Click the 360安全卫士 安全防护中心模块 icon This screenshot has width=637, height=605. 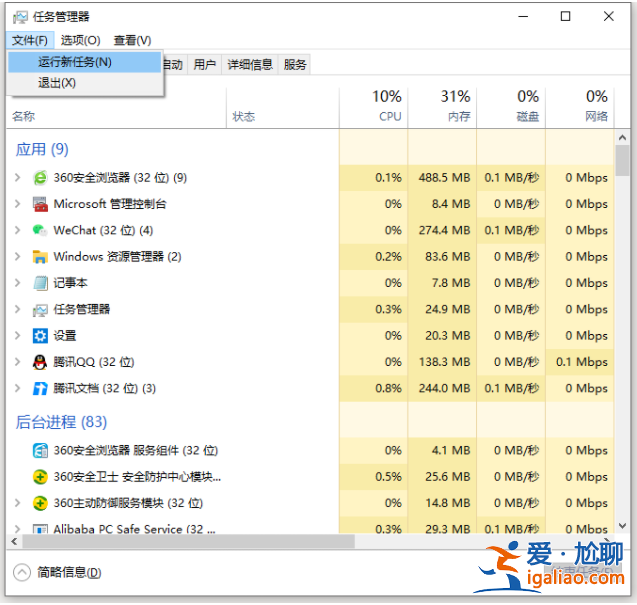pyautogui.click(x=40, y=477)
